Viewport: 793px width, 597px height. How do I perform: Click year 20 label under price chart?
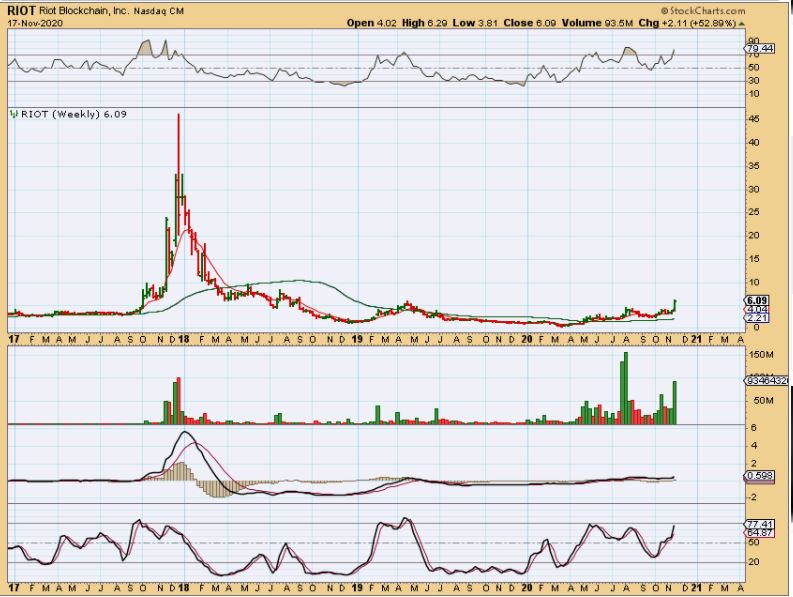coord(526,339)
